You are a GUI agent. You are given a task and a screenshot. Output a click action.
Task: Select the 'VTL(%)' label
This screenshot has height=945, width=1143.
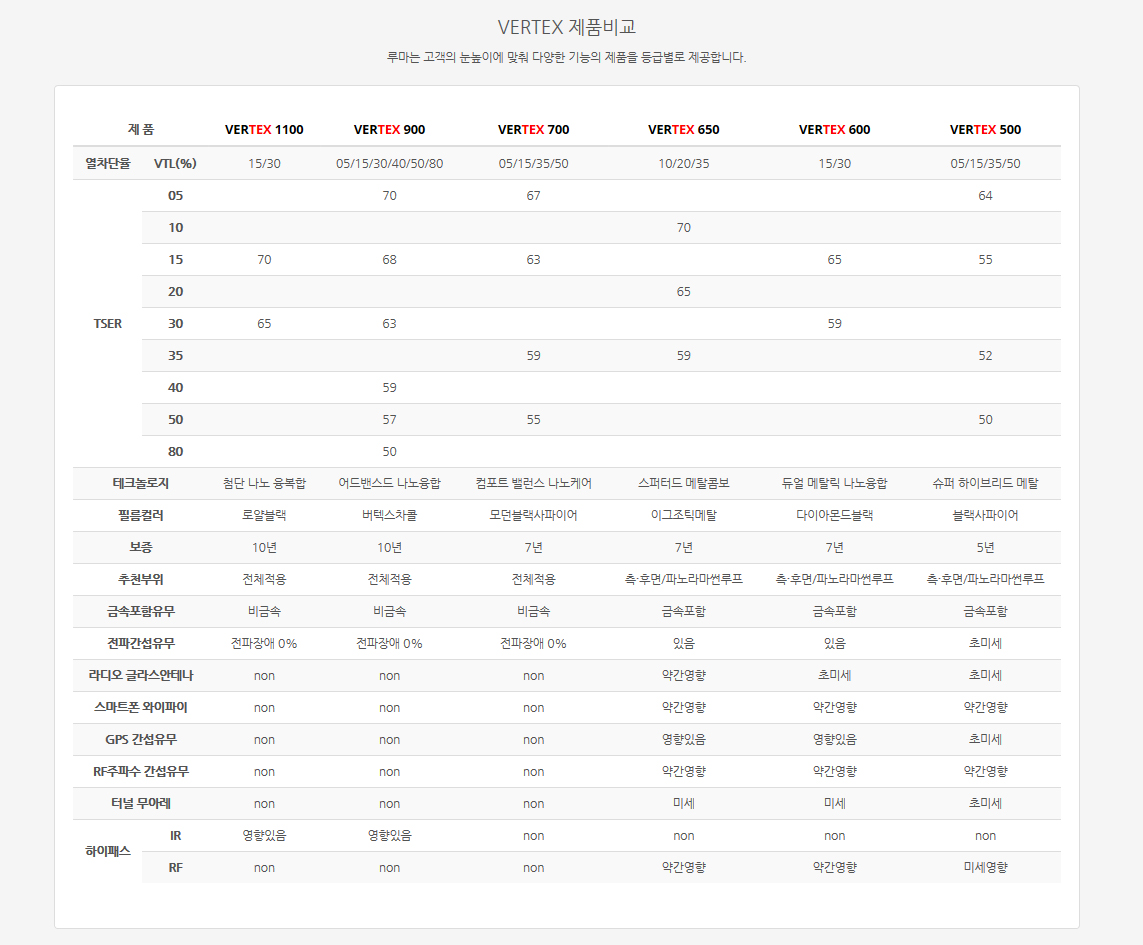175,163
